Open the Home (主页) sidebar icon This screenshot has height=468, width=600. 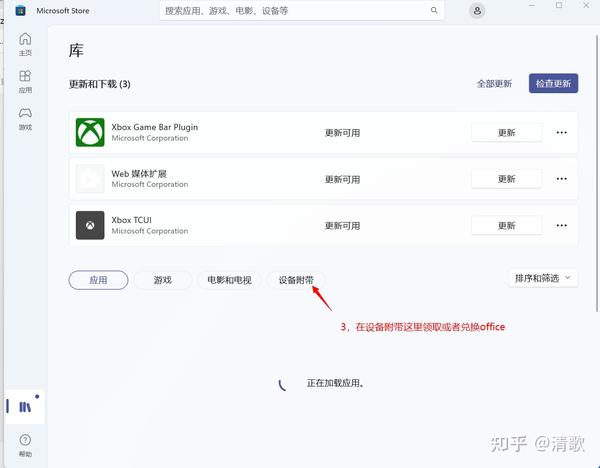tap(25, 44)
